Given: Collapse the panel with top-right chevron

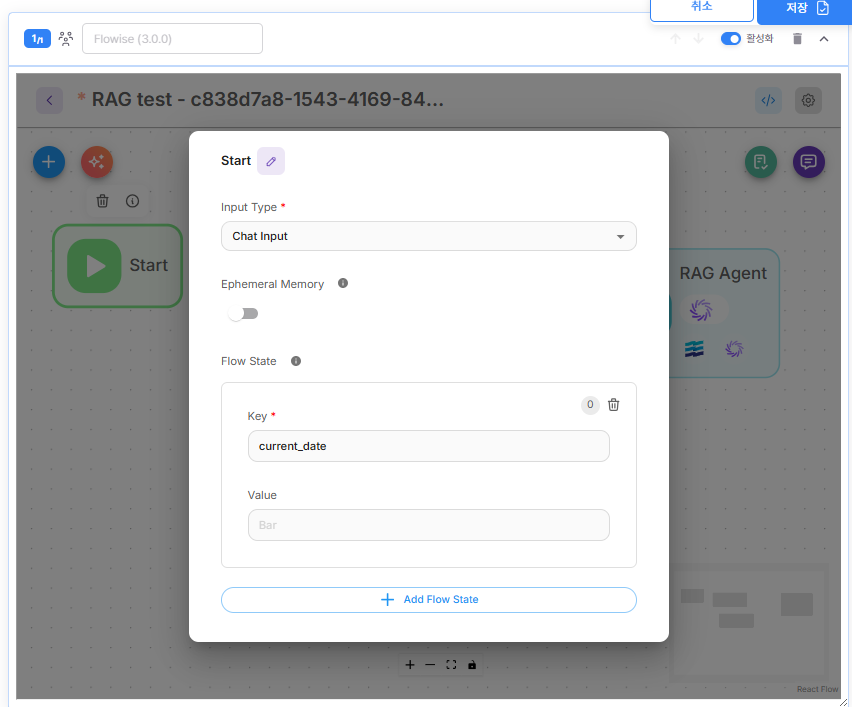Looking at the screenshot, I should tap(824, 39).
